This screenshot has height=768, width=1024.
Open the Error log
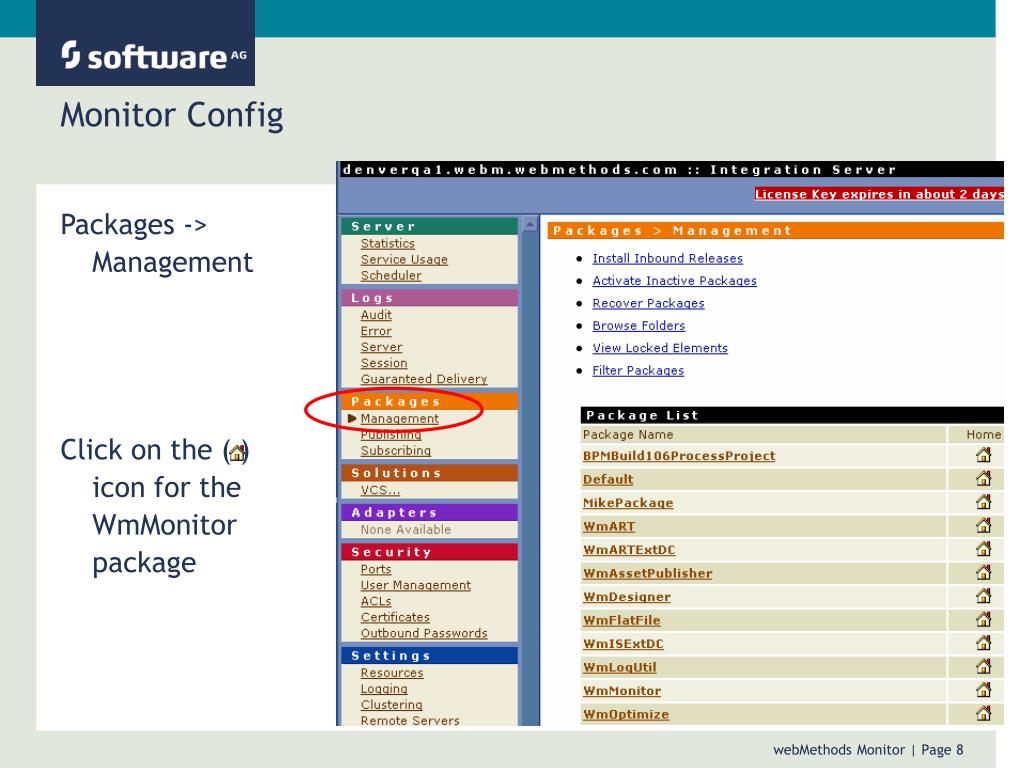[376, 331]
